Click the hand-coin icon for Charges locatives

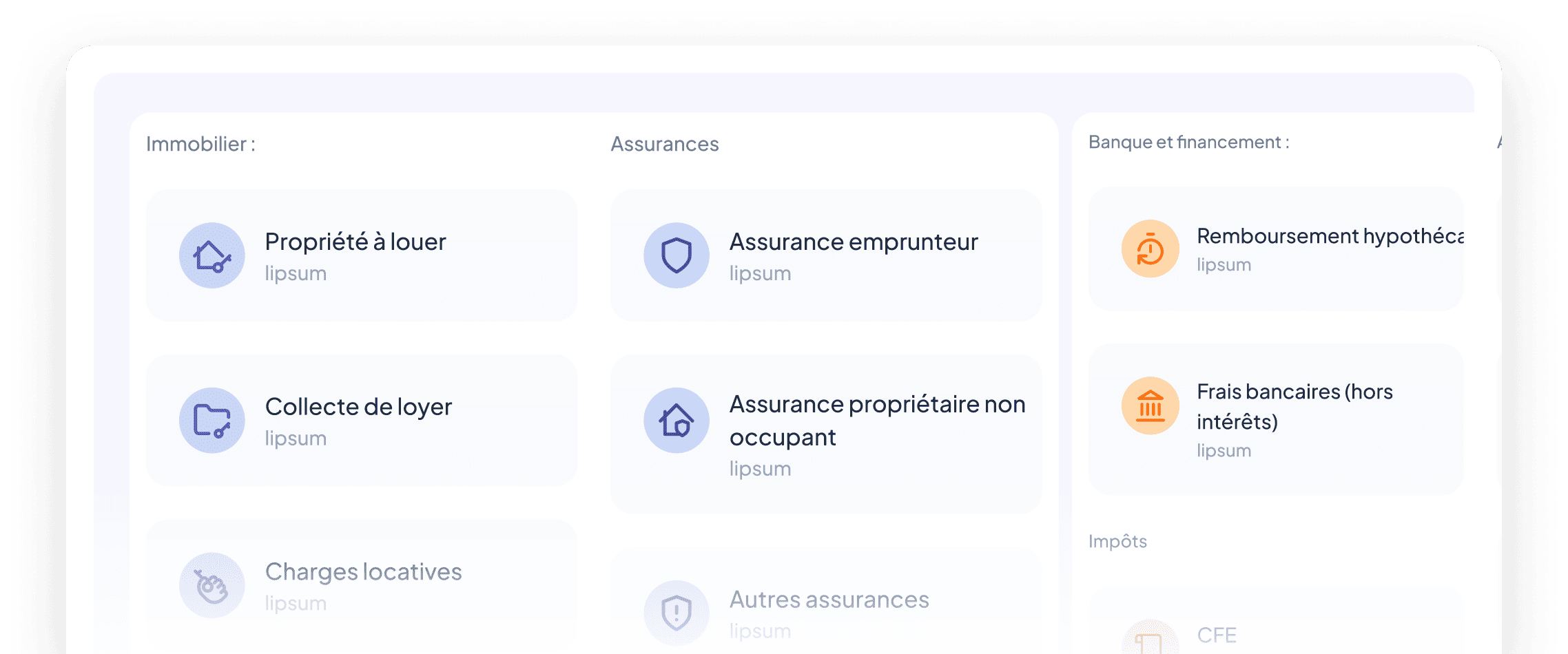coord(212,586)
